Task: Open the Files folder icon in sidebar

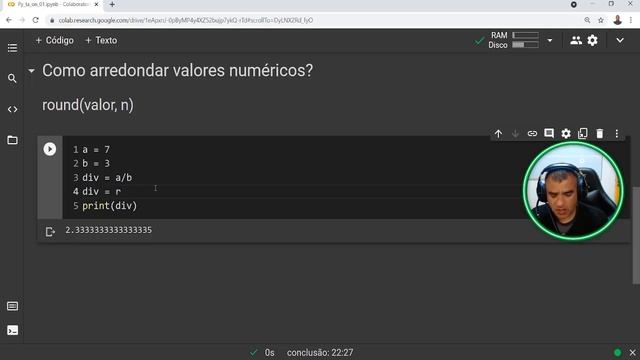Action: [x=12, y=140]
